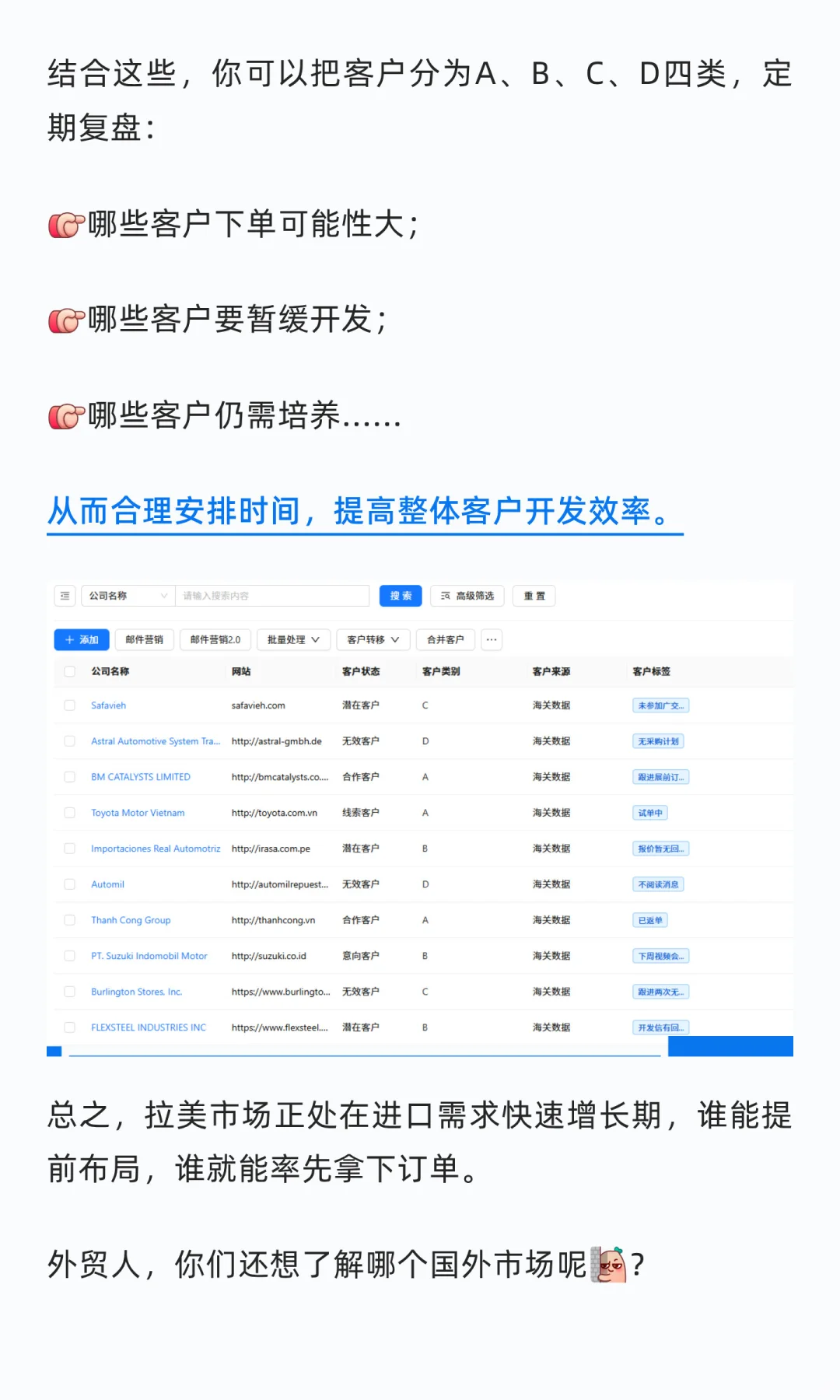
Task: Open the Importaciones Real Automotriz link
Action: click(x=156, y=849)
